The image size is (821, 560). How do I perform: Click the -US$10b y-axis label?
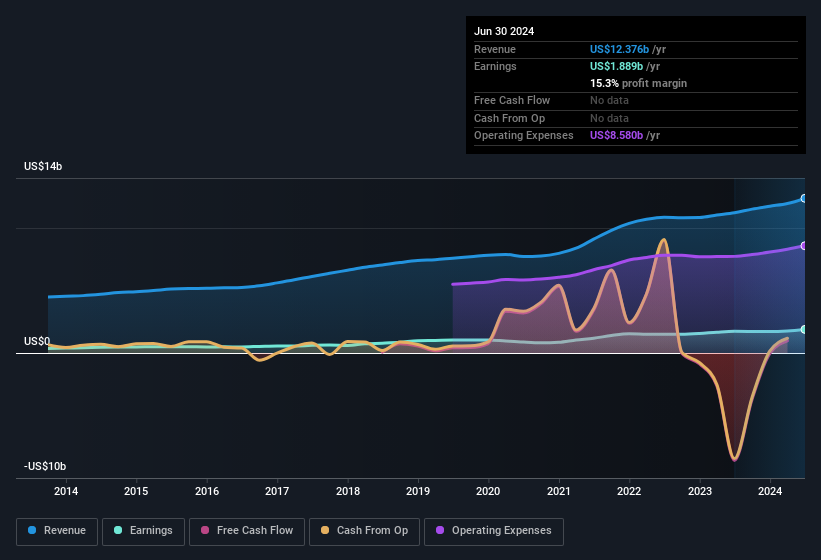point(45,466)
